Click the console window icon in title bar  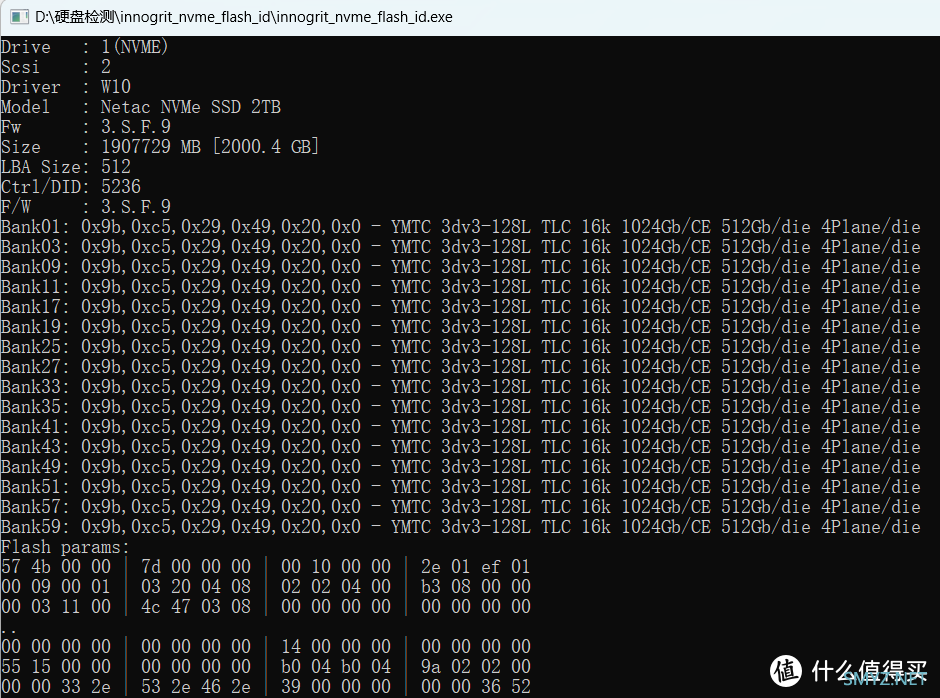pyautogui.click(x=19, y=17)
